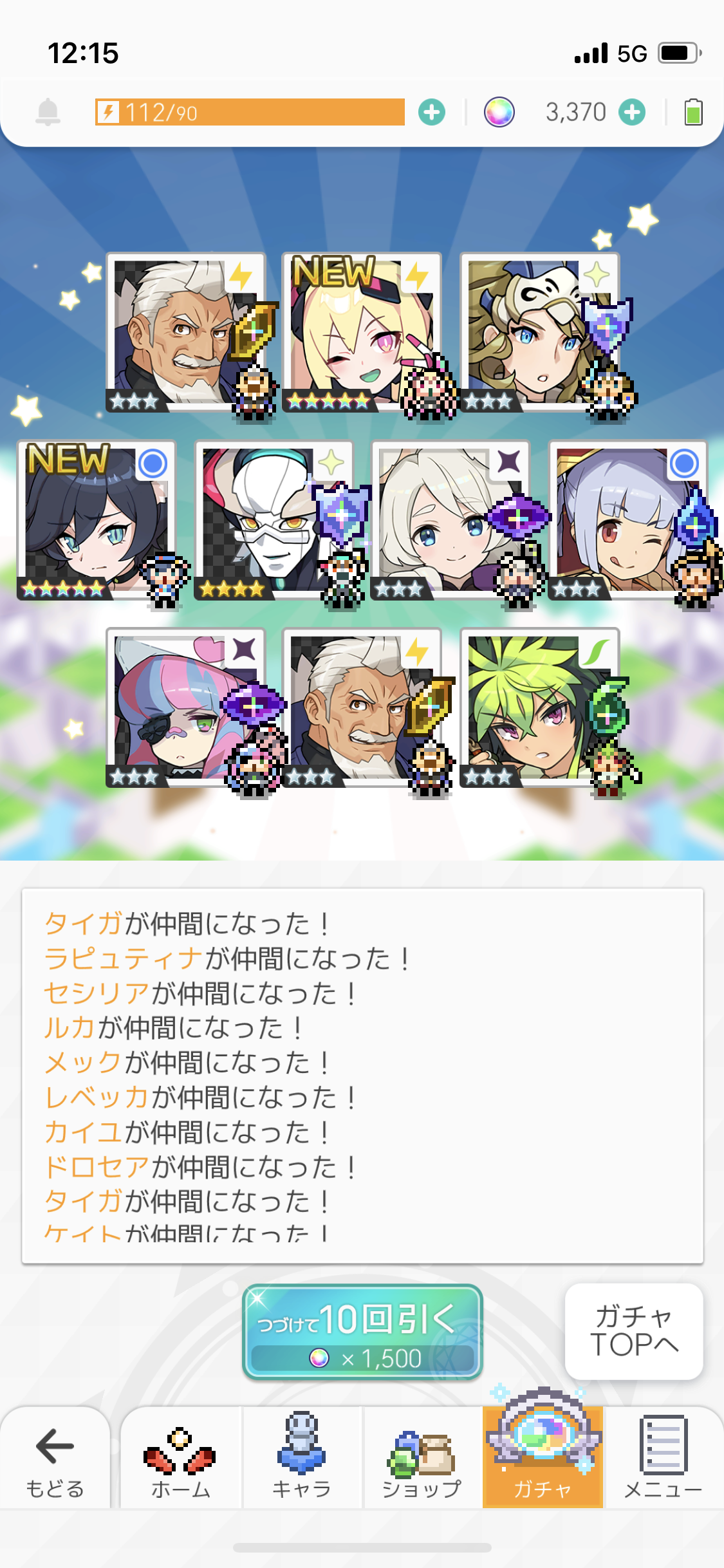Image resolution: width=724 pixels, height=1568 pixels.
Task: Select new five-star blonde character card
Action: click(x=362, y=333)
